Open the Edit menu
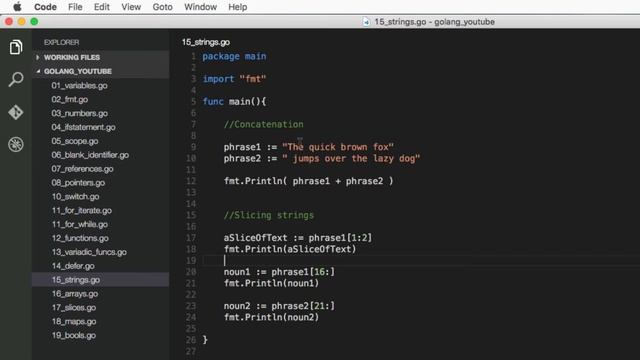640x360 pixels. (x=102, y=7)
